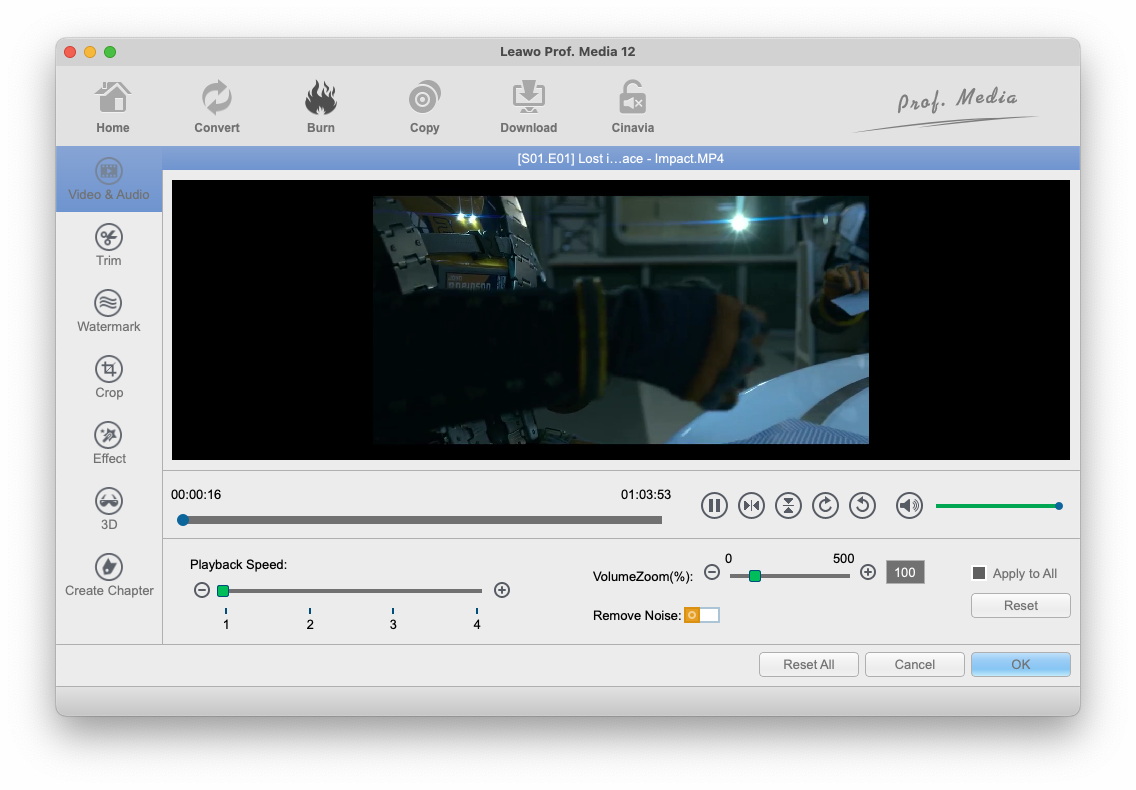
Task: Open the Burn module in toolbar
Action: click(320, 107)
